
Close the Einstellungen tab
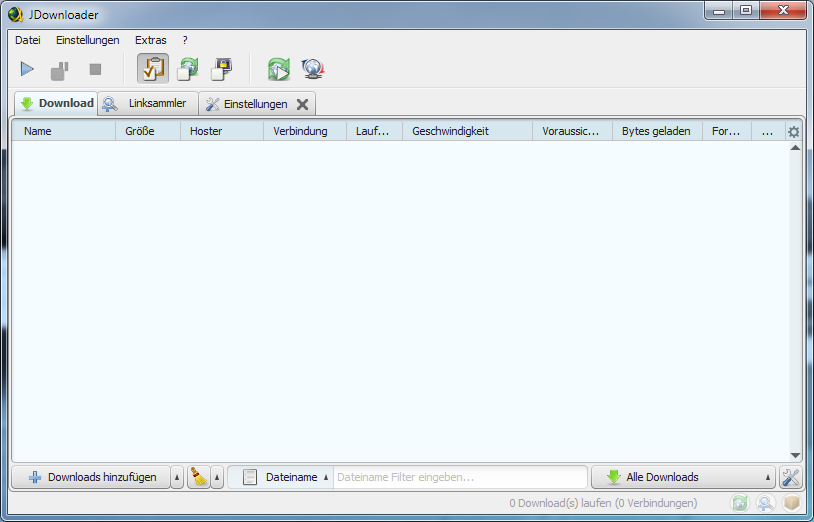point(303,104)
